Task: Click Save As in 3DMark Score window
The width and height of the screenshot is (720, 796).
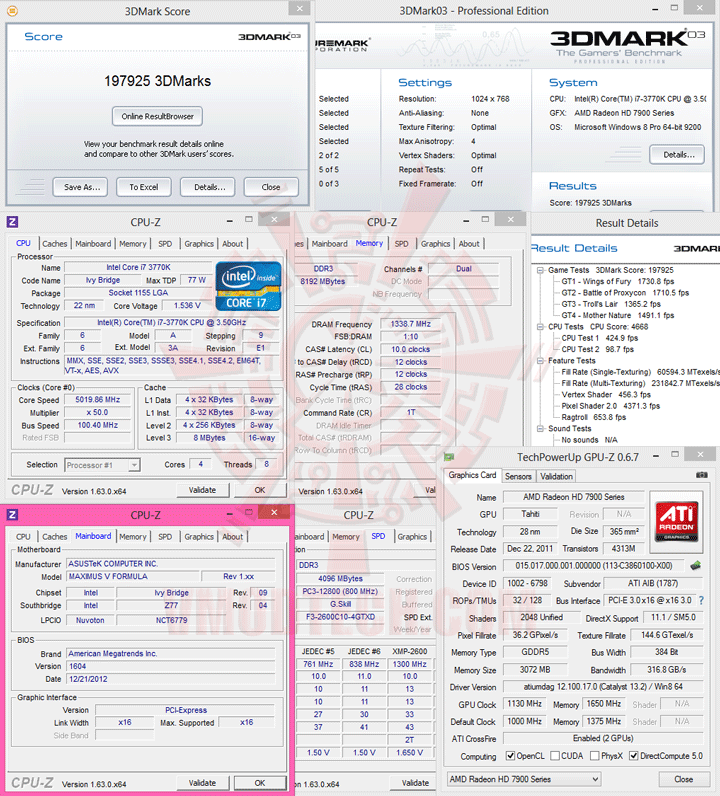Action: click(82, 187)
